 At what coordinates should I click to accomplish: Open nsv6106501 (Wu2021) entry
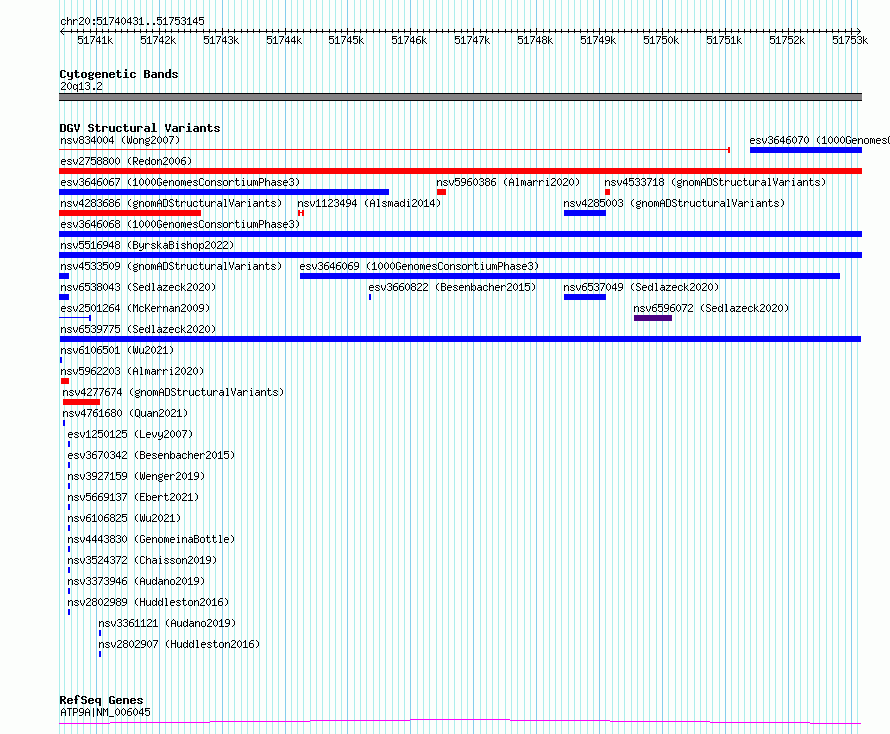coord(117,350)
